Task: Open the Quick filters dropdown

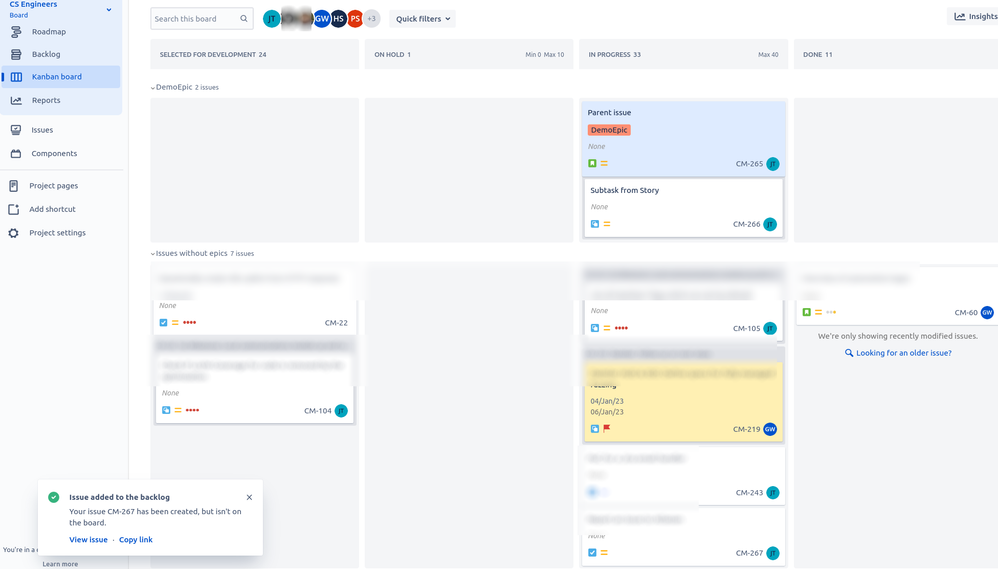Action: [423, 18]
